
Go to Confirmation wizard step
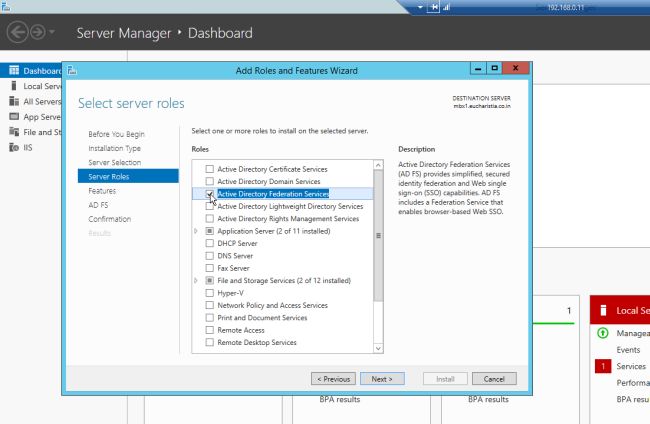[109, 219]
